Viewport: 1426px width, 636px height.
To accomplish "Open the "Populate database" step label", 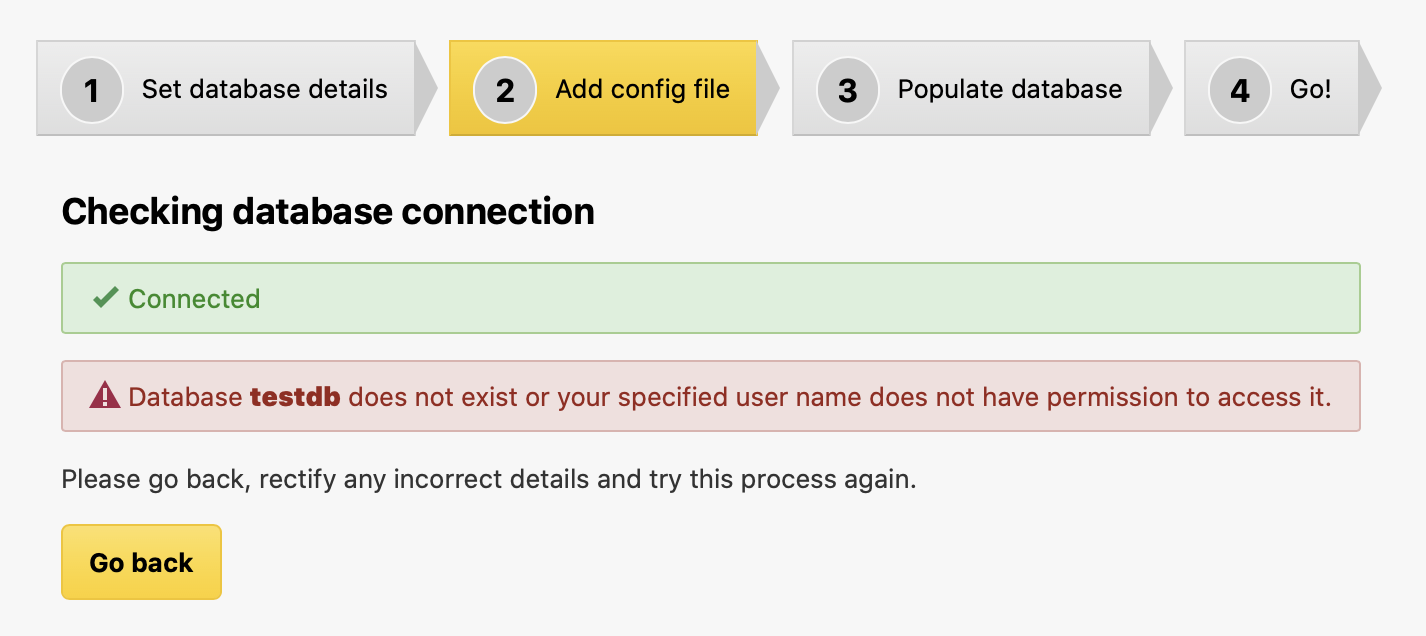I will point(1010,89).
